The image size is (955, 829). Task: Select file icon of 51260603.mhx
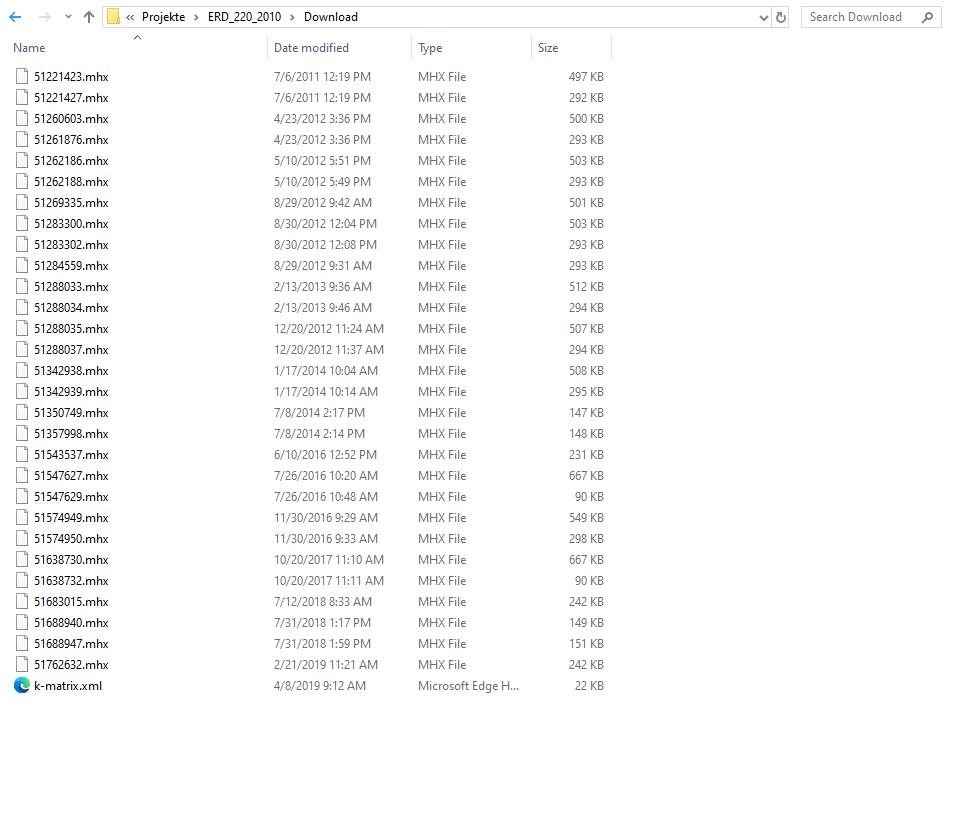(x=22, y=118)
